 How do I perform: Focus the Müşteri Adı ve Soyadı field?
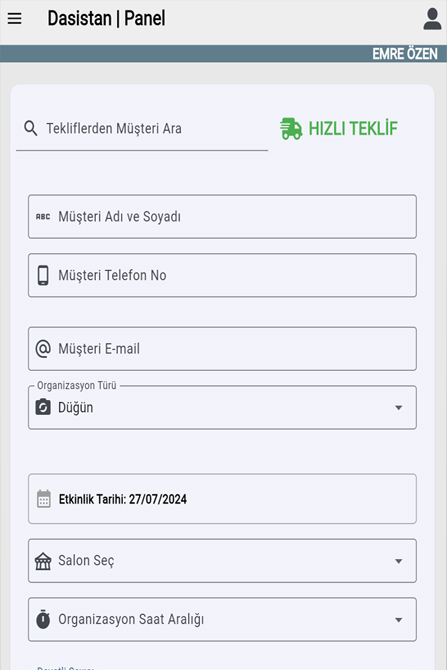(222, 217)
